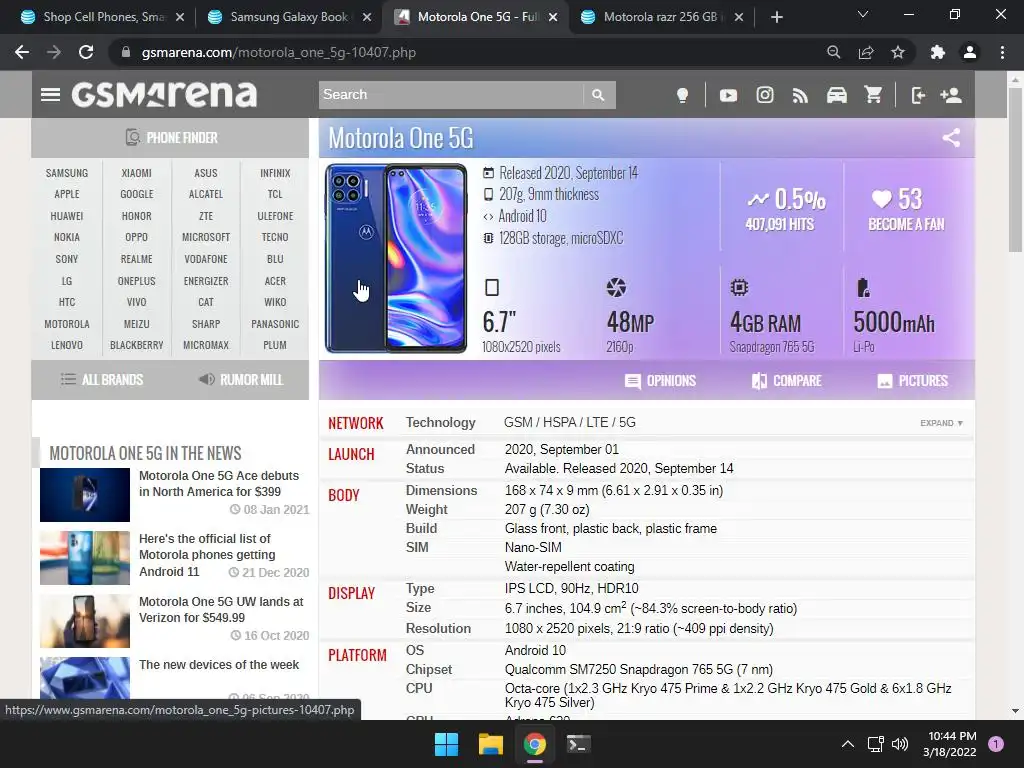The height and width of the screenshot is (768, 1024).
Task: Open the notification badge in tray
Action: [x=996, y=744]
